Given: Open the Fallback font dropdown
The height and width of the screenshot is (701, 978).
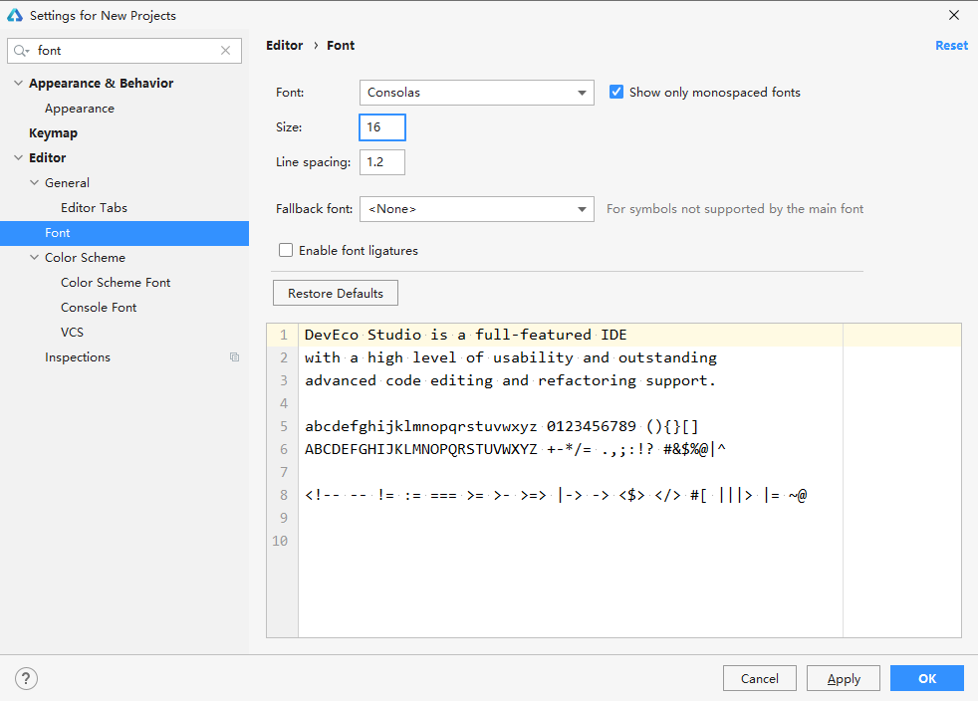Looking at the screenshot, I should click(477, 209).
